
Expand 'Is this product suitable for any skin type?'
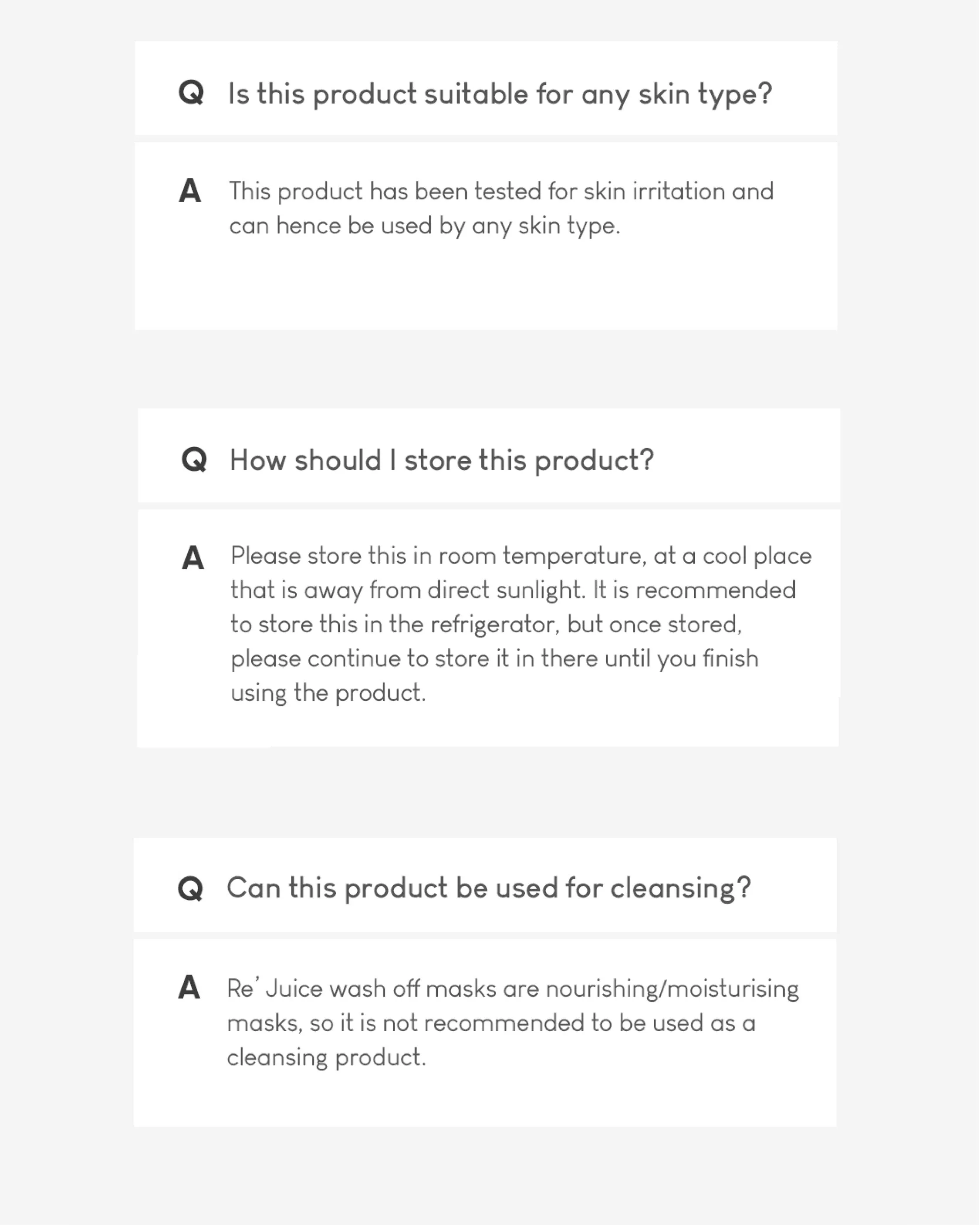pyautogui.click(x=486, y=88)
